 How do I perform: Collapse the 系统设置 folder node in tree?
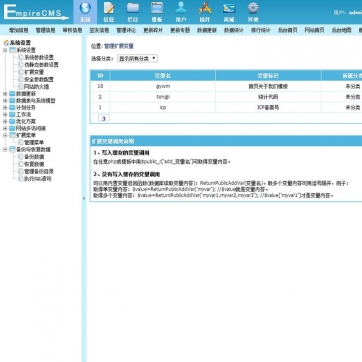tap(5, 50)
